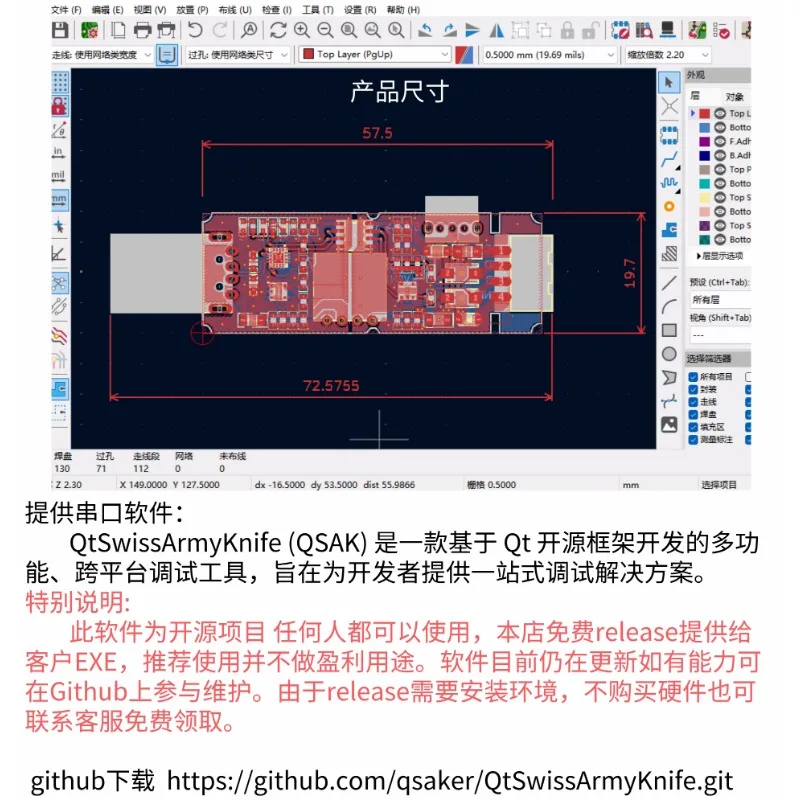Click the red Top Layer color swatch
The image size is (800, 800).
click(705, 113)
